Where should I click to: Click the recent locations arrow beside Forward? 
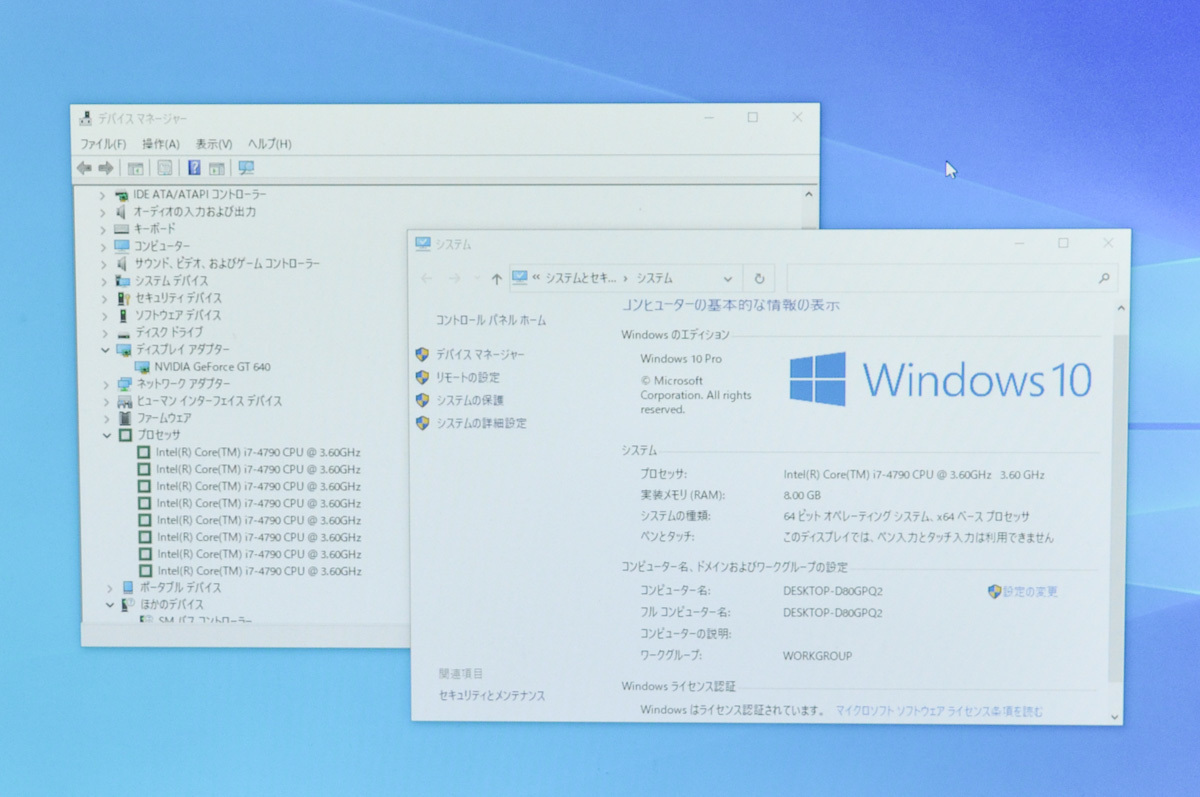pos(476,279)
